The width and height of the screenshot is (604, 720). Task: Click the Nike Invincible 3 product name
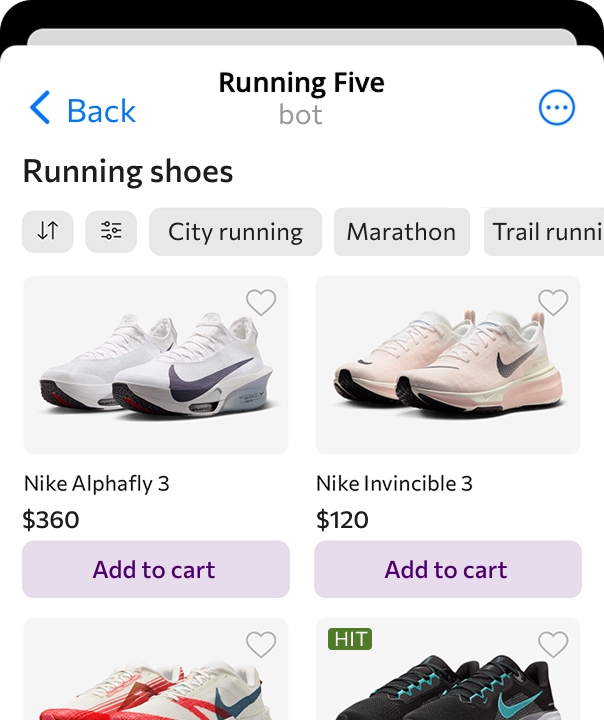[394, 484]
